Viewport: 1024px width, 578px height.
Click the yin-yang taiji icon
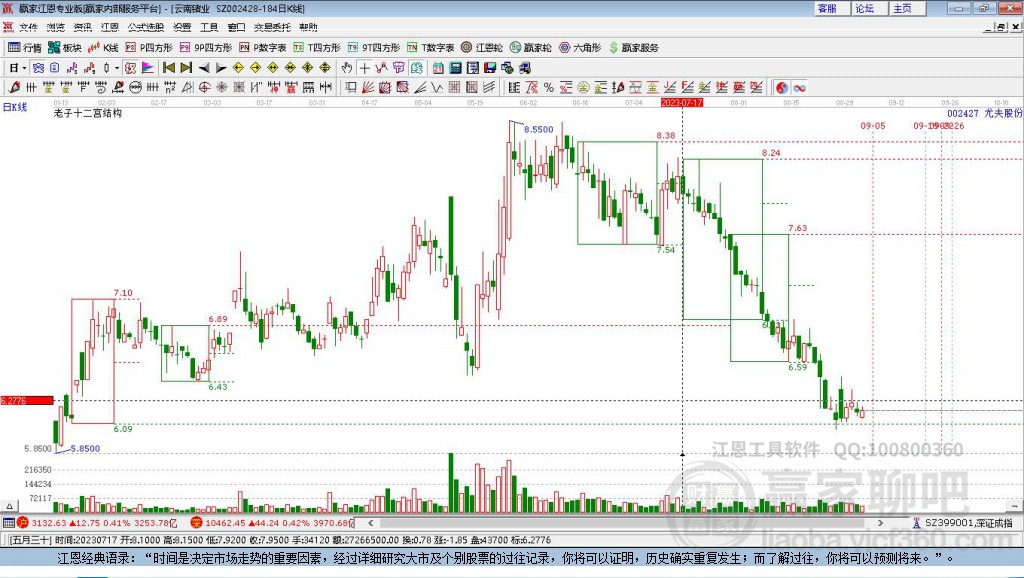pyautogui.click(x=782, y=88)
